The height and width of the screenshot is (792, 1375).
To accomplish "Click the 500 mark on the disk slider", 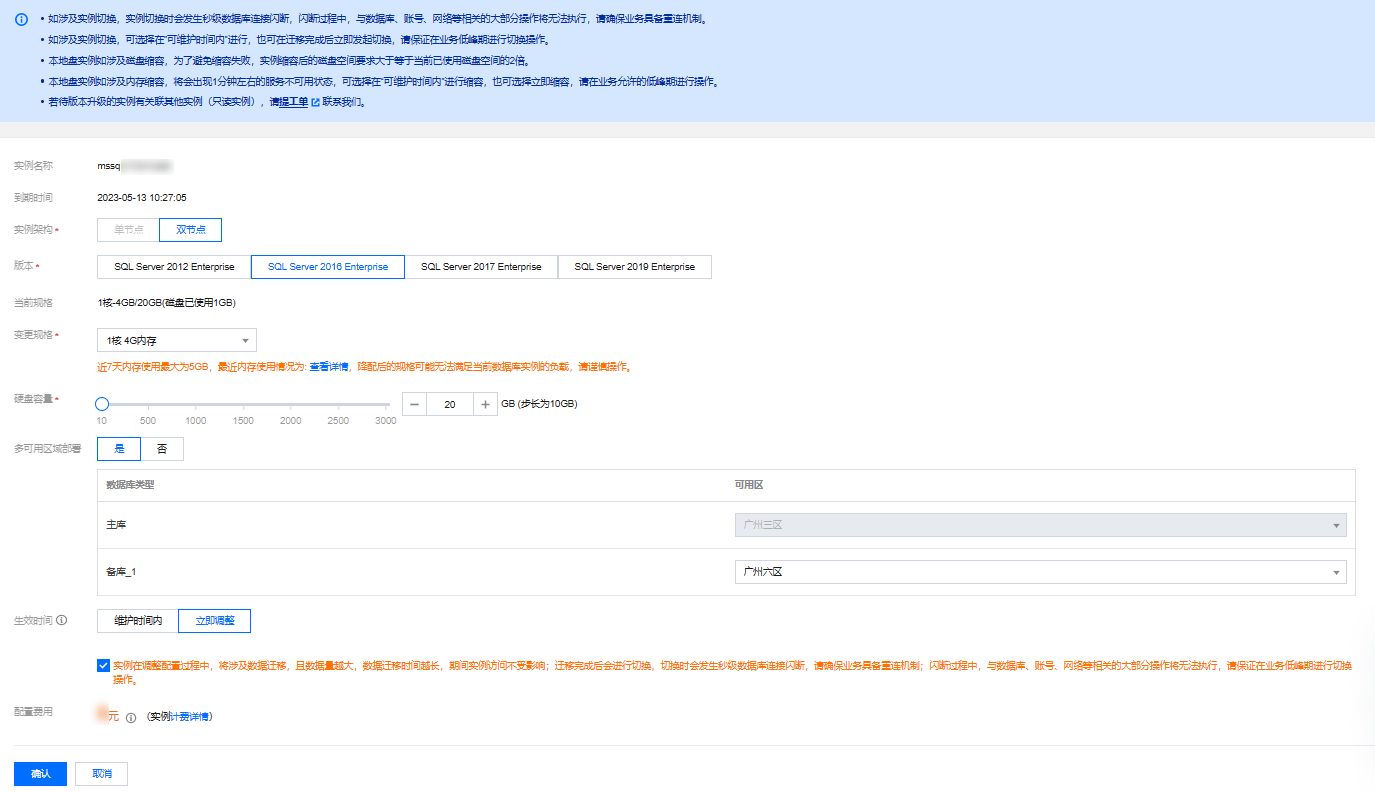I will tap(148, 421).
